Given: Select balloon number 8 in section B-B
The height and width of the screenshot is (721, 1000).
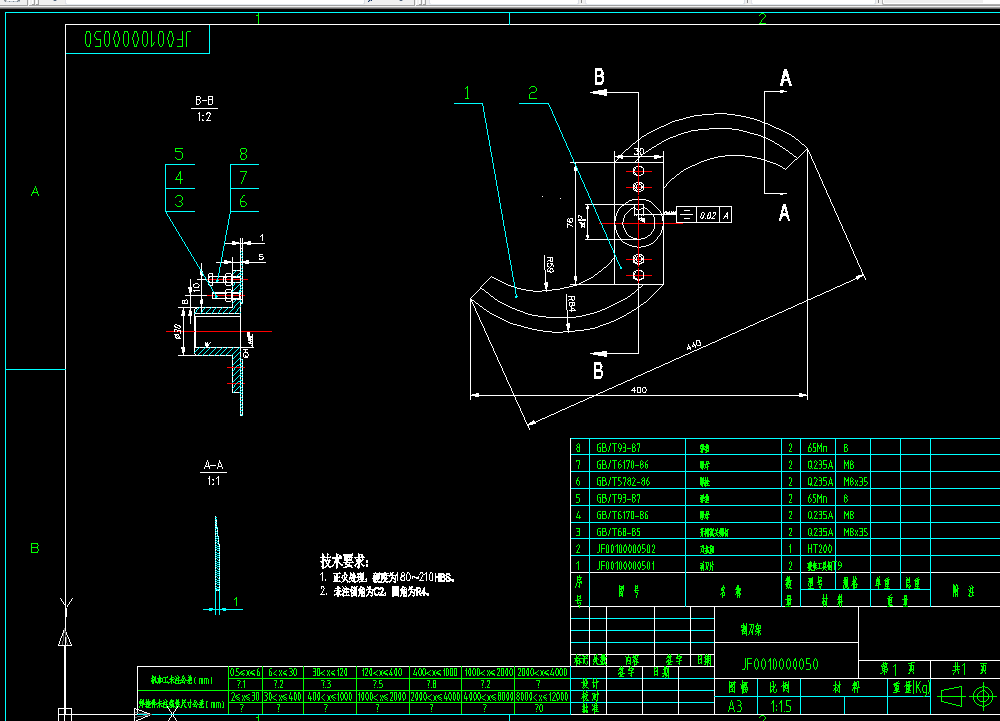Looking at the screenshot, I should (x=243, y=154).
